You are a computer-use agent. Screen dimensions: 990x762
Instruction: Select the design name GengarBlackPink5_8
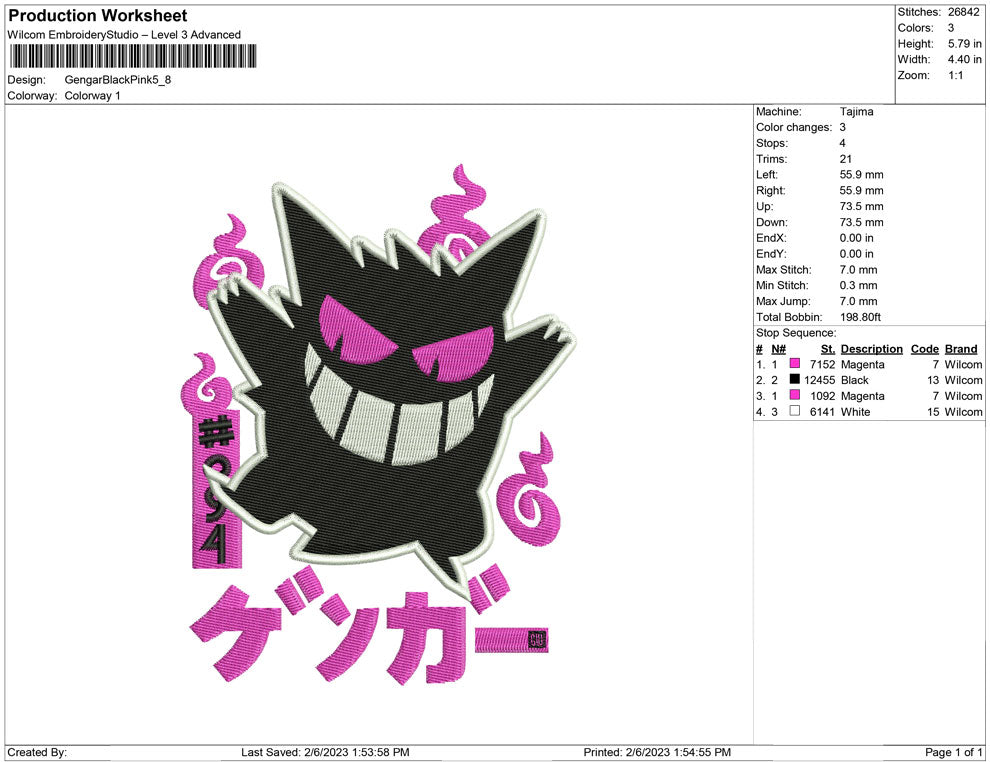pyautogui.click(x=116, y=79)
